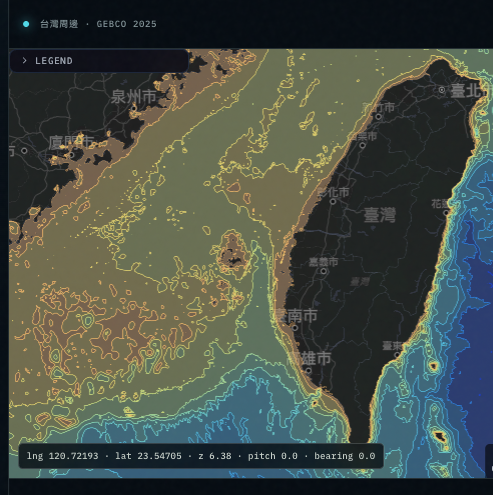Click the city marker dot for 廈門市

72,155
